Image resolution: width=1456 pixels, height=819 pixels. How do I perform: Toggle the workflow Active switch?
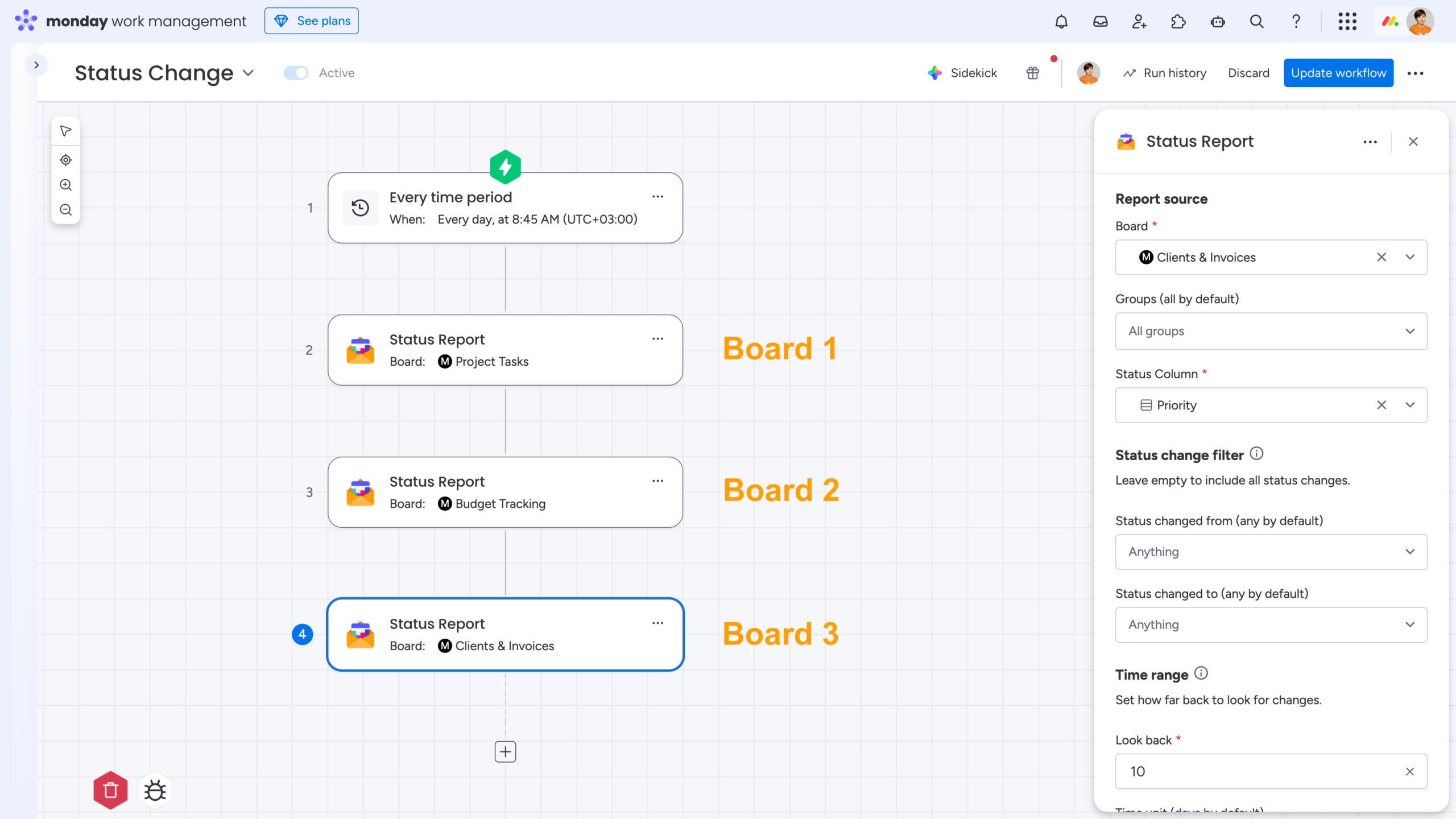coord(296,73)
